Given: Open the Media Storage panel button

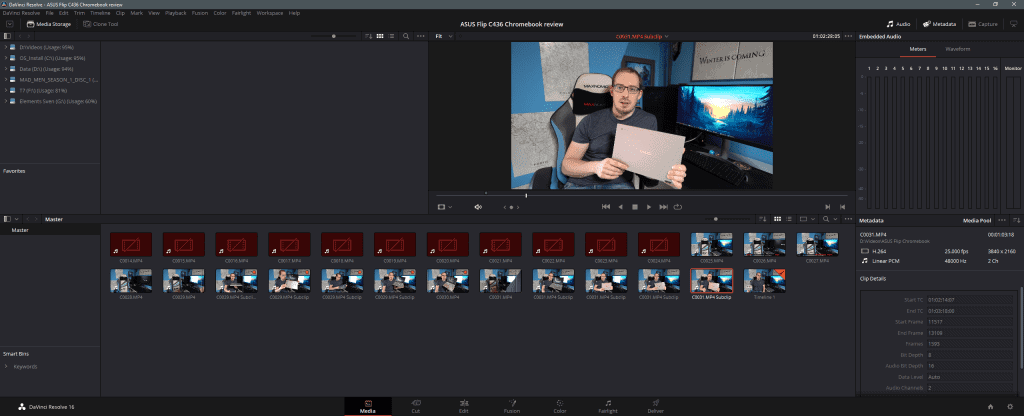Looking at the screenshot, I should tap(49, 24).
